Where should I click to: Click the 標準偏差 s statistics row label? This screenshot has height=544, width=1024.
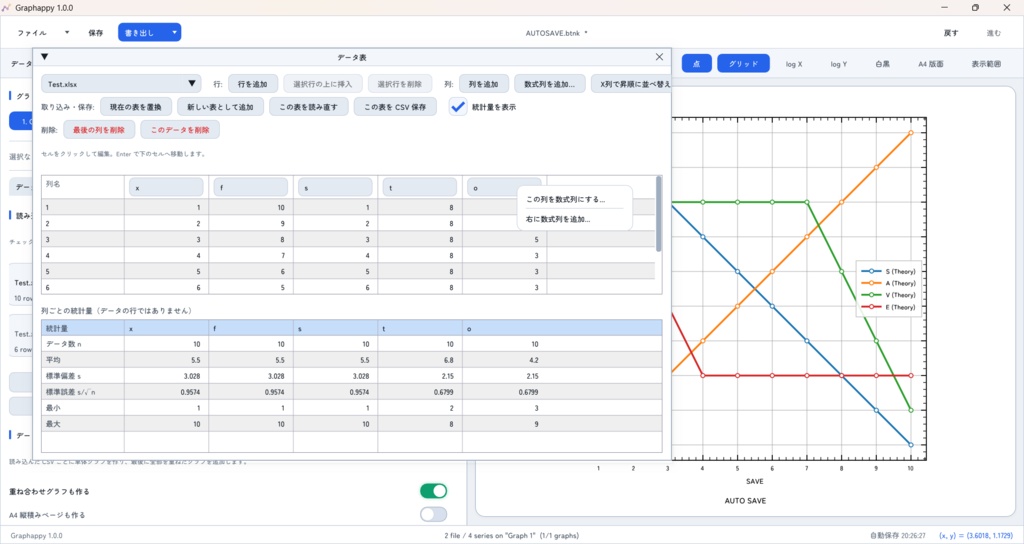[83, 376]
